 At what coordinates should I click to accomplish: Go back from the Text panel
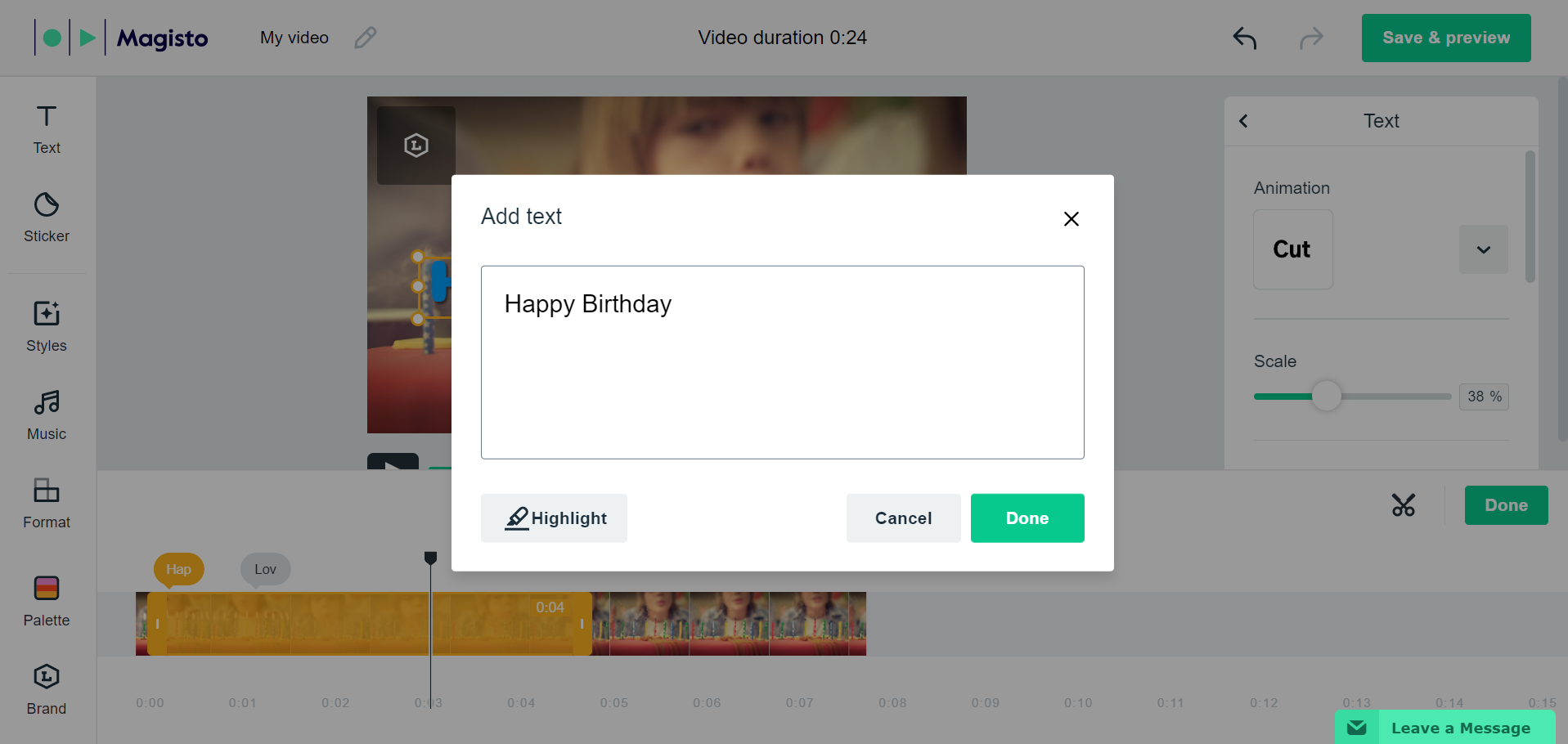(x=1243, y=121)
